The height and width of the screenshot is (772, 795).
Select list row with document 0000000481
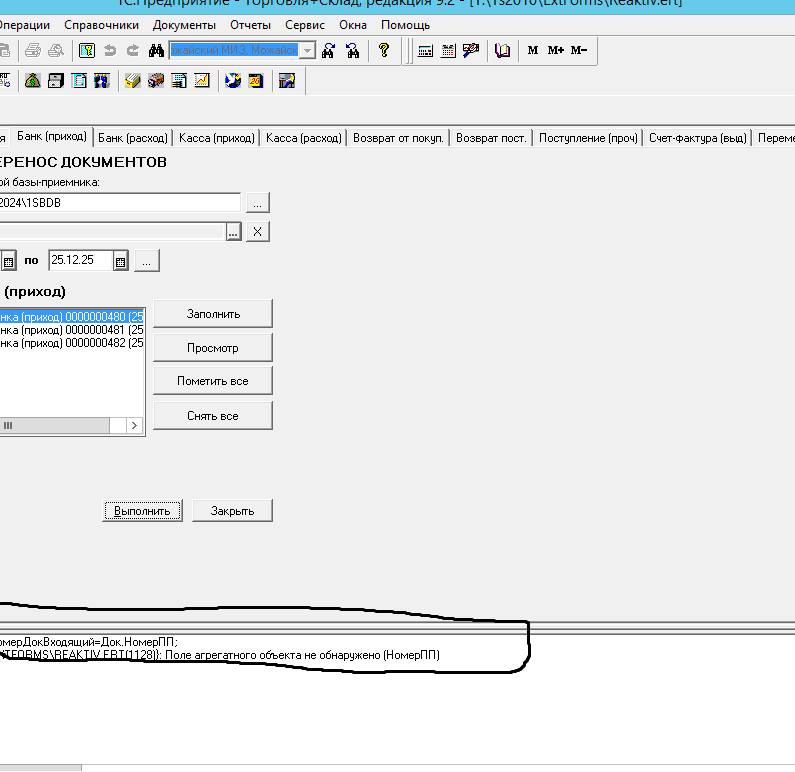pos(72,330)
